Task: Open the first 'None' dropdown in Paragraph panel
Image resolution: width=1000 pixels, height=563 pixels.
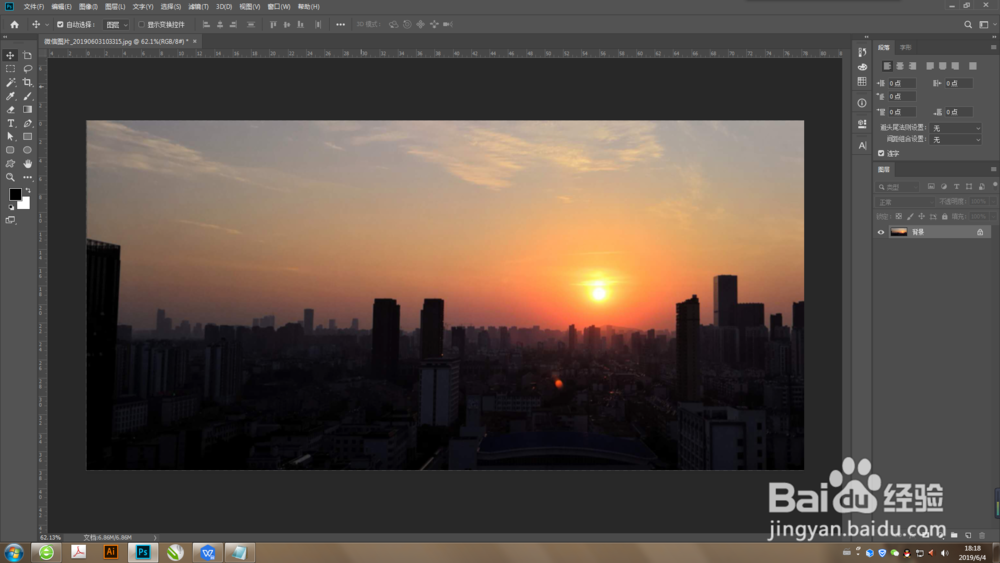Action: coord(956,128)
